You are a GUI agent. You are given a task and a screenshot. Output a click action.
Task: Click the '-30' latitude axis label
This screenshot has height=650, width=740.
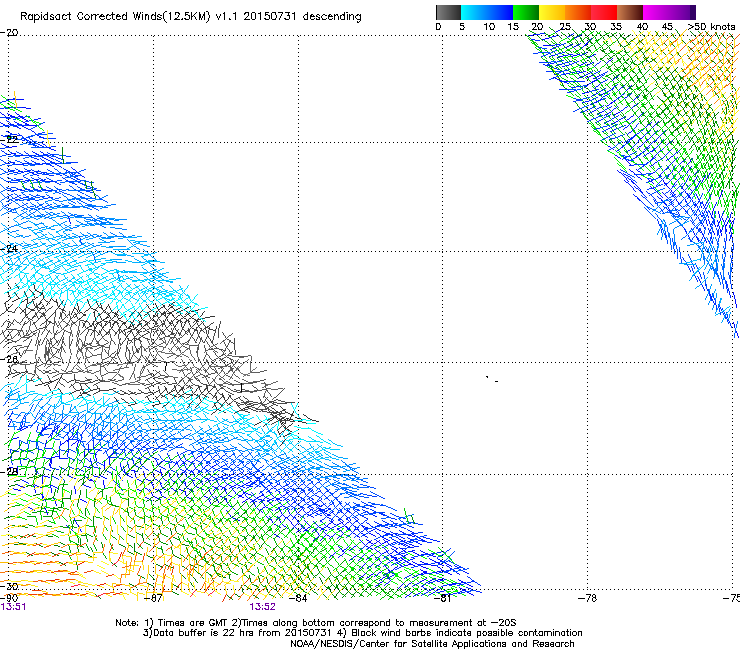tap(9, 586)
